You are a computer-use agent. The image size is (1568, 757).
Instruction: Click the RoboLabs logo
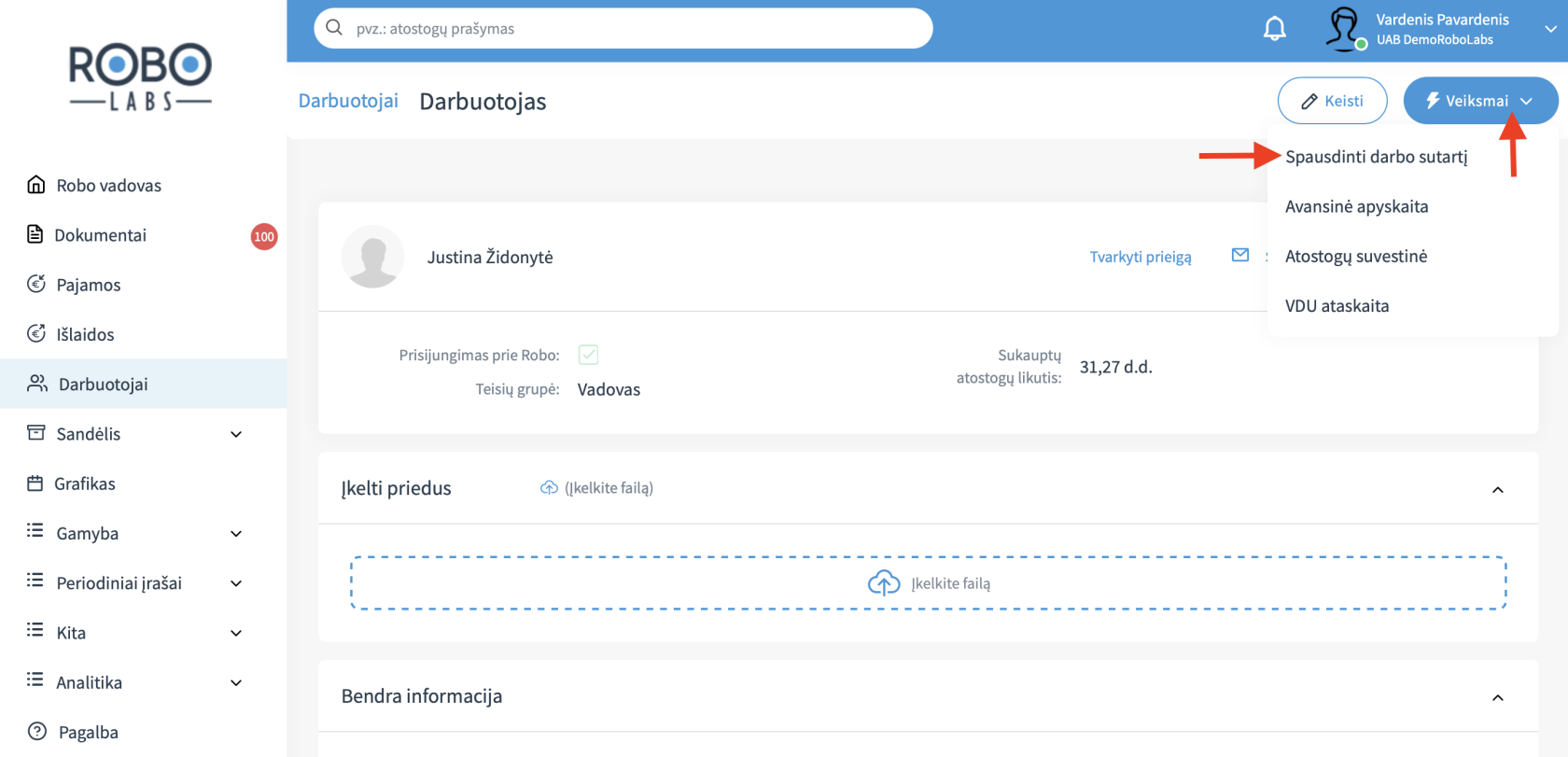click(x=140, y=77)
